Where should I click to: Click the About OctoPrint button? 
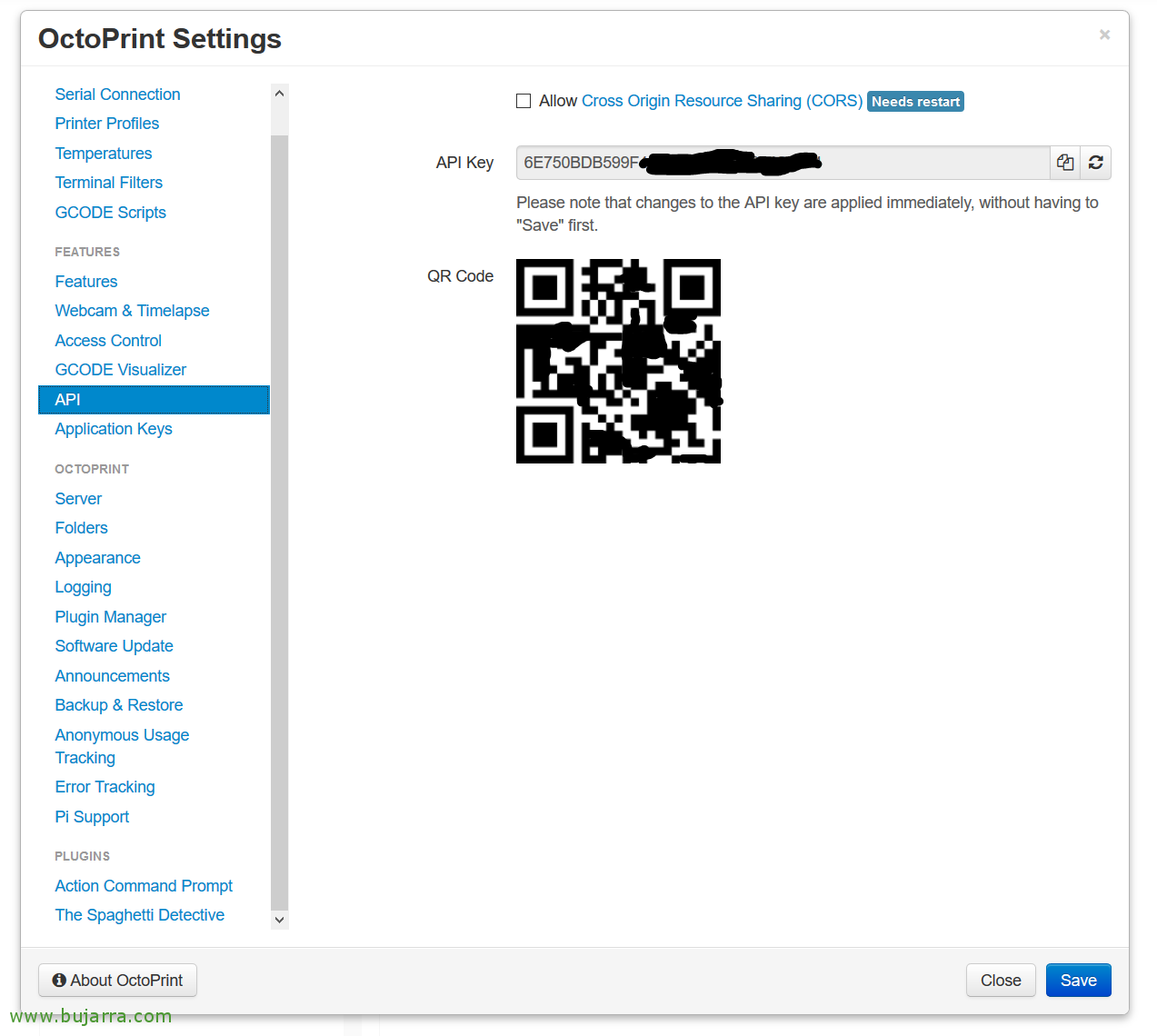(118, 980)
